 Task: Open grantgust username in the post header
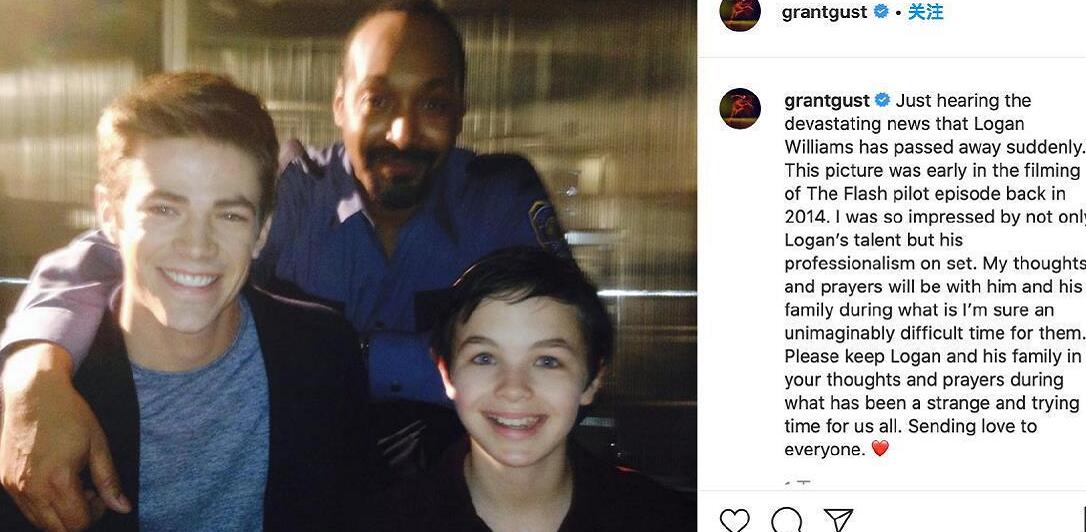click(x=824, y=12)
